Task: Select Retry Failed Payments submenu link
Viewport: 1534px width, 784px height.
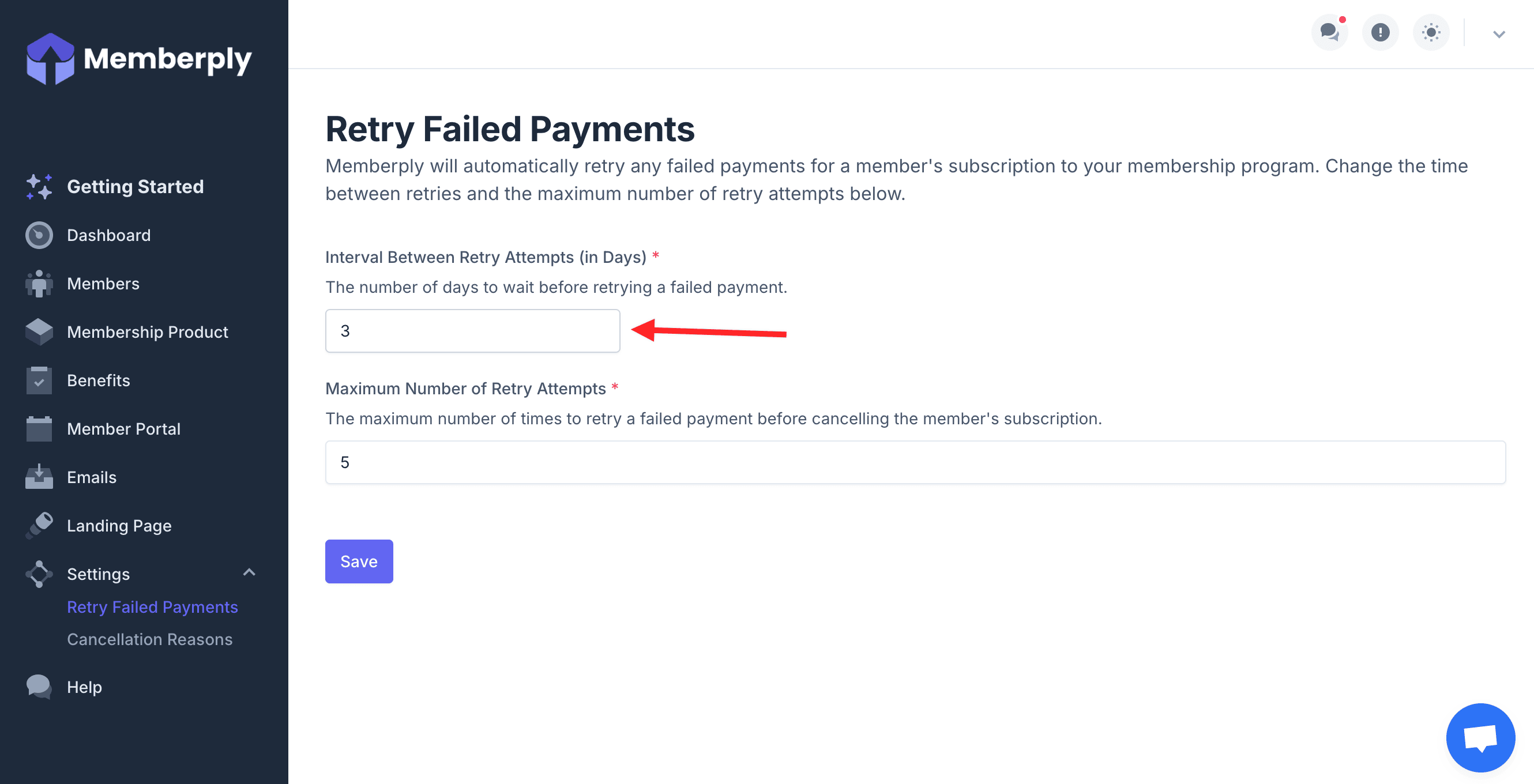Action: click(x=152, y=607)
